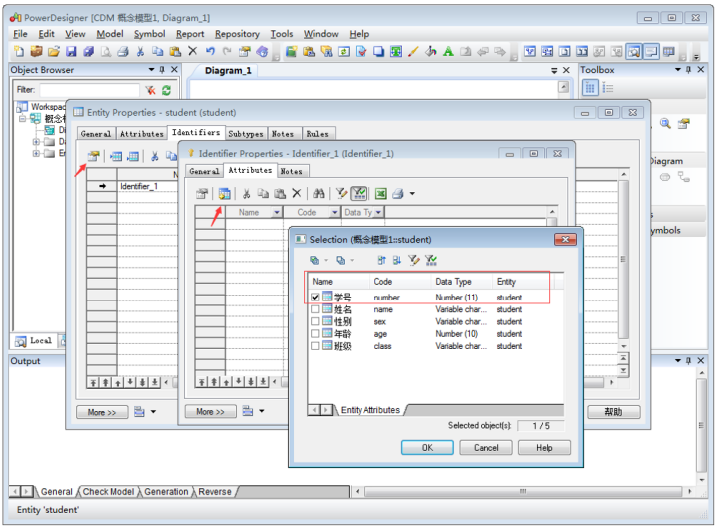
Task: Select the Check Model output tab
Action: [x=109, y=491]
